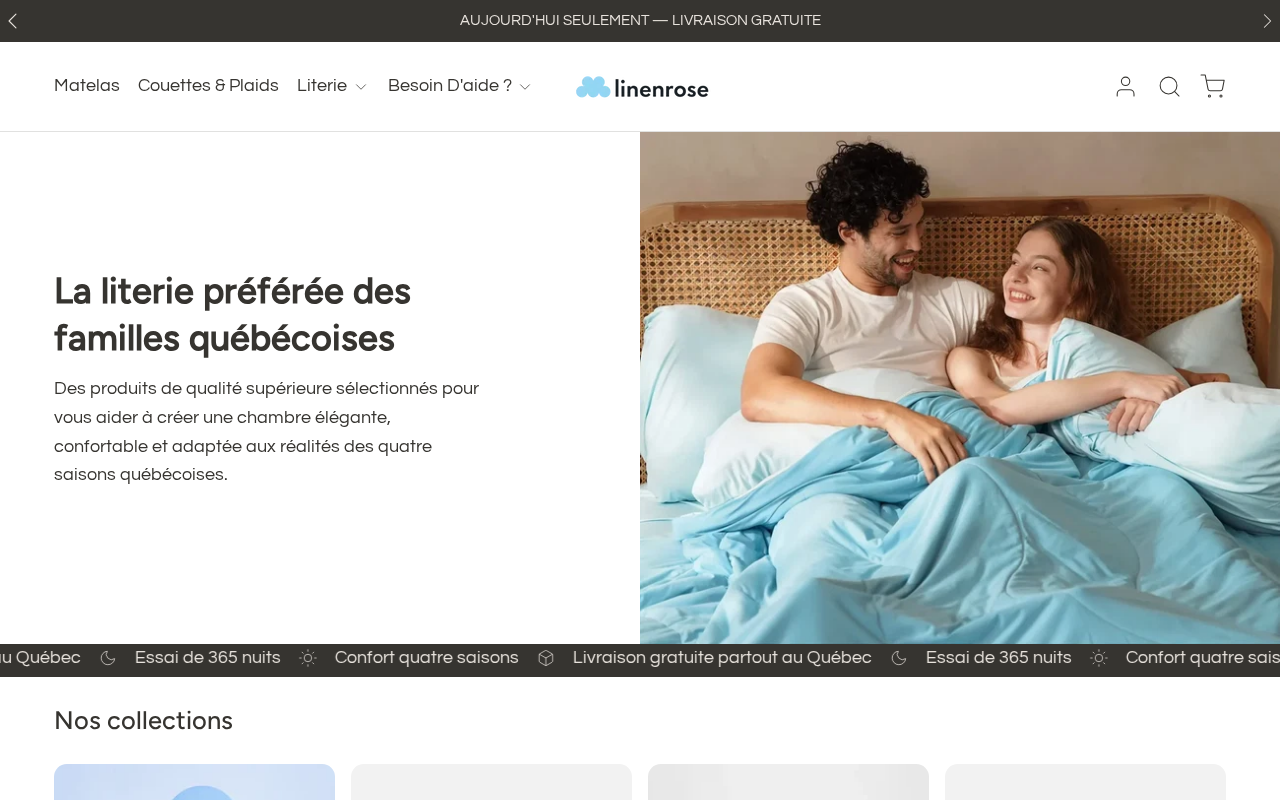The height and width of the screenshot is (800, 1280).
Task: Click the fully visible Livraison gratuite partout au Québec text
Action: pyautogui.click(x=722, y=658)
